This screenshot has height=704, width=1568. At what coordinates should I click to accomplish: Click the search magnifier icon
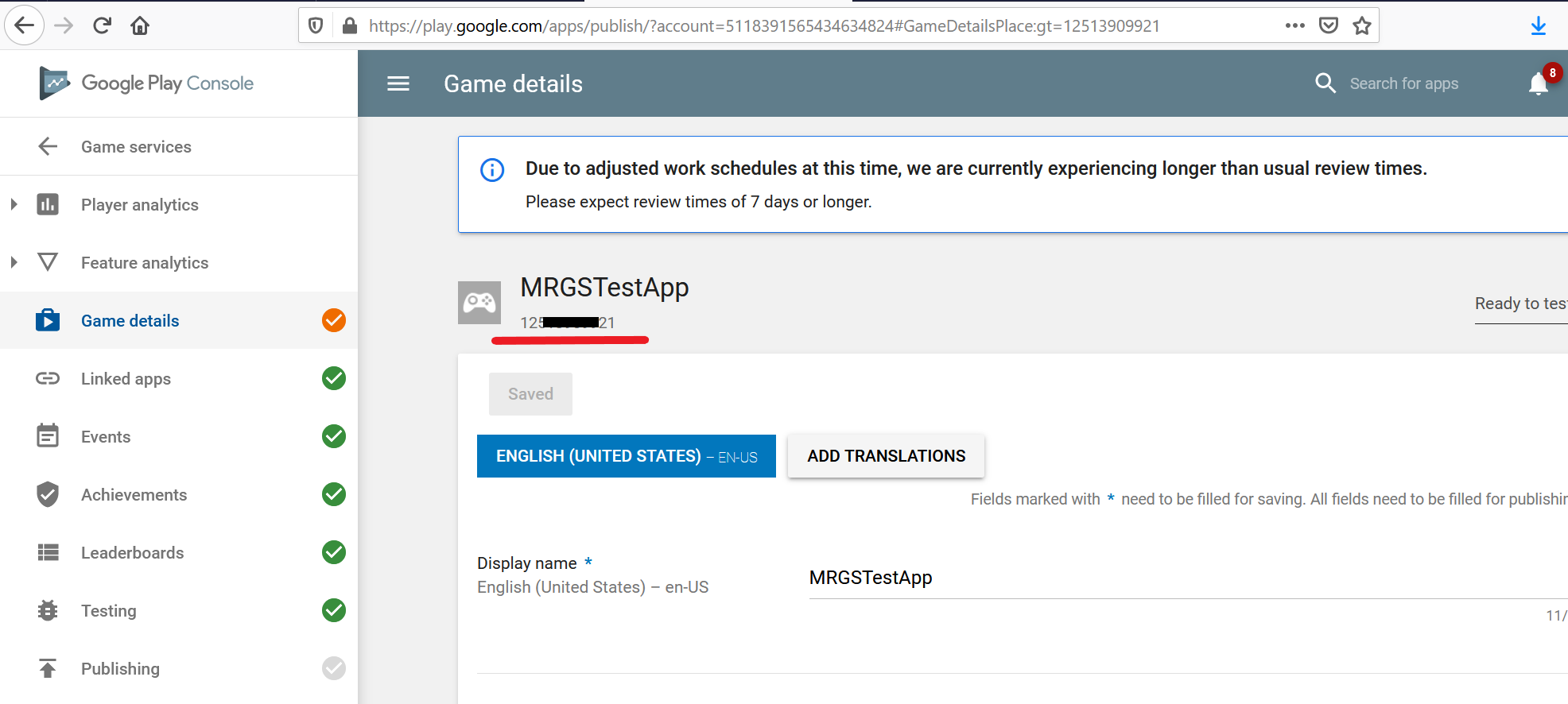coord(1325,83)
